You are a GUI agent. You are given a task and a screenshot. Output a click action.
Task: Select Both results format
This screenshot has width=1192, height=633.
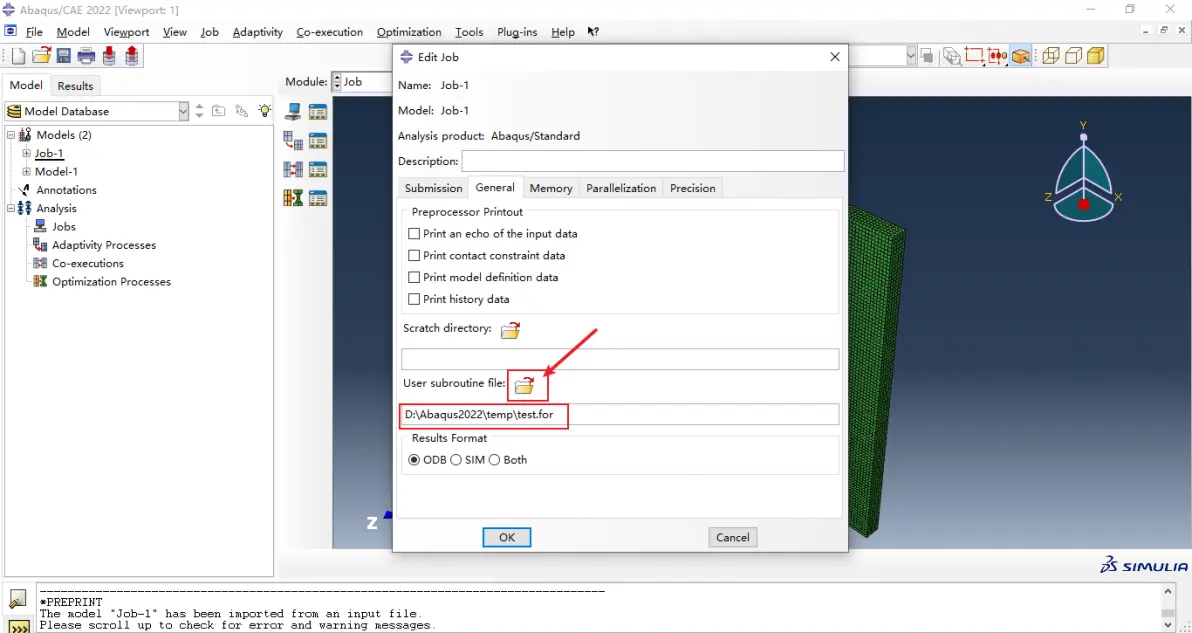click(x=495, y=460)
